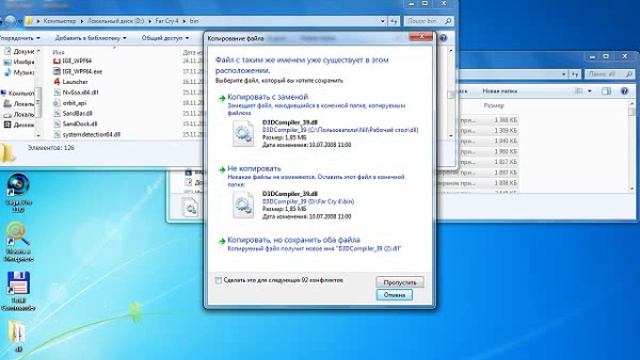Click Компьютер in the address breadcrumb
The height and width of the screenshot is (360, 640).
[x=60, y=21]
